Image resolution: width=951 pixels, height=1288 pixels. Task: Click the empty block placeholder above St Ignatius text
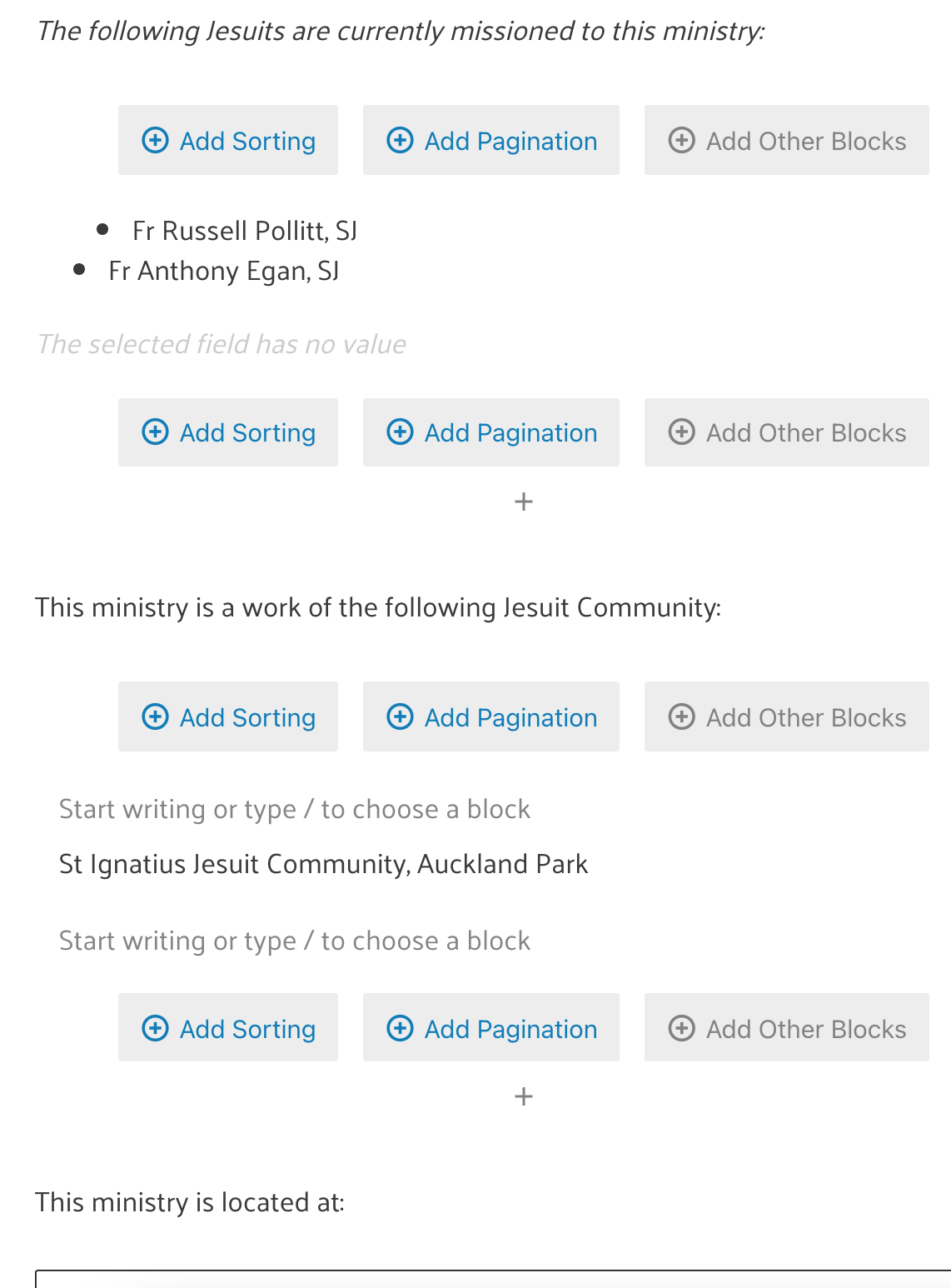295,809
